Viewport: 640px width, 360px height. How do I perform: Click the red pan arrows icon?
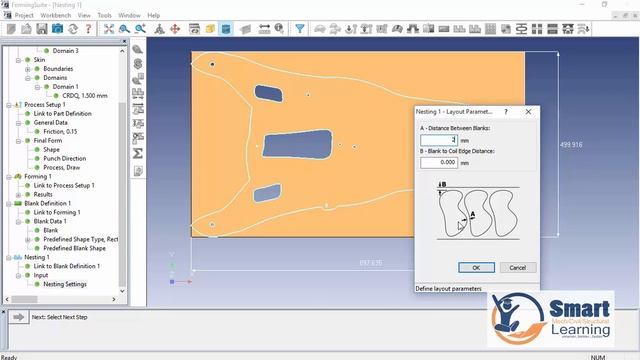tap(175, 29)
